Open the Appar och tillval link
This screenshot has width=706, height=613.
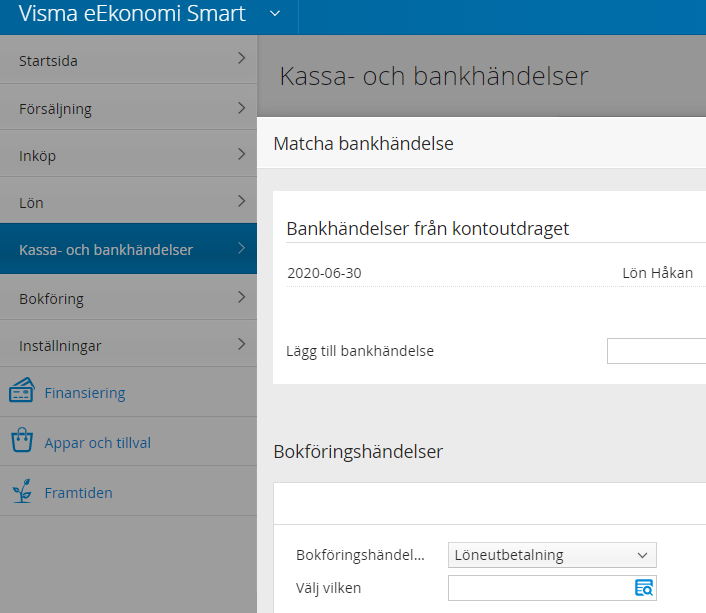tap(97, 443)
